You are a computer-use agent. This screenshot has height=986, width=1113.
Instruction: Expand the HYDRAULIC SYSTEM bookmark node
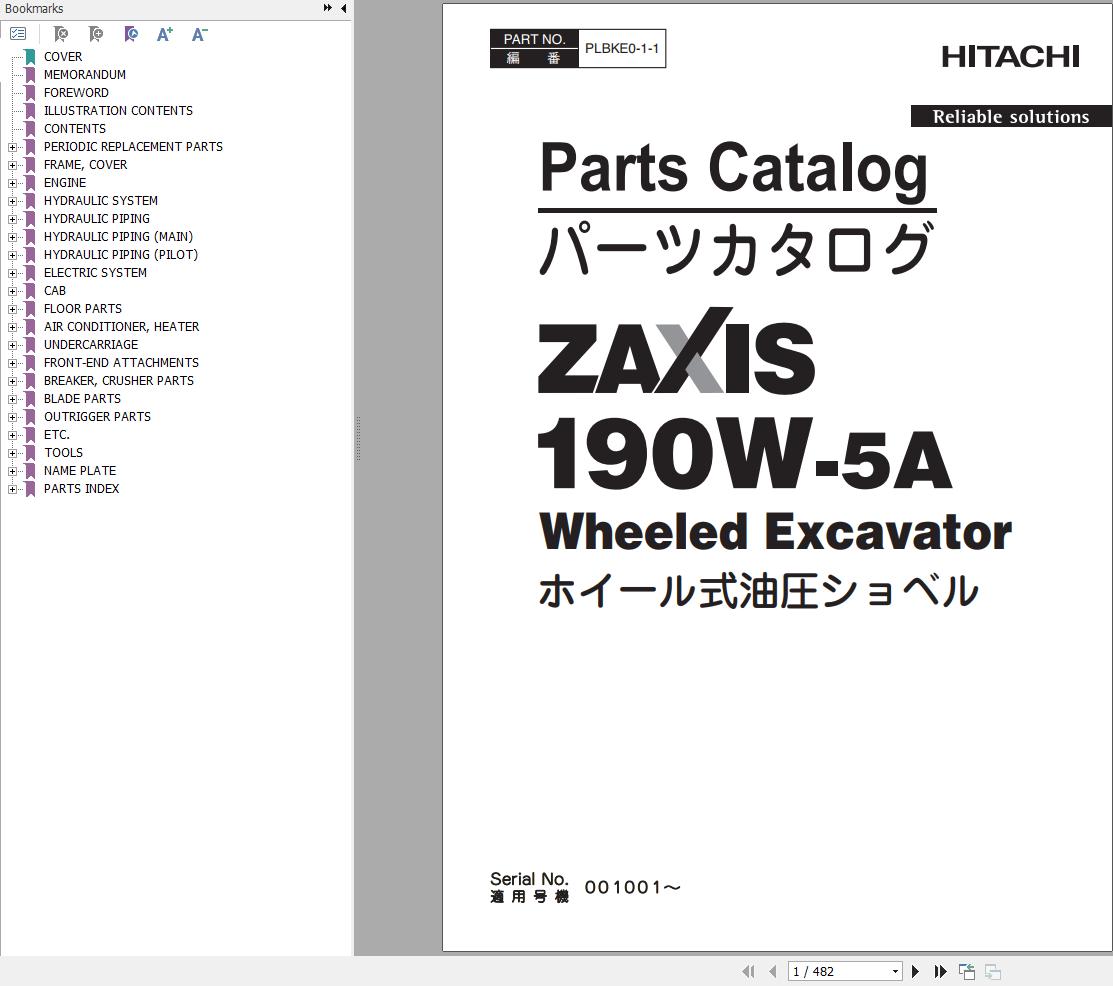coord(12,202)
